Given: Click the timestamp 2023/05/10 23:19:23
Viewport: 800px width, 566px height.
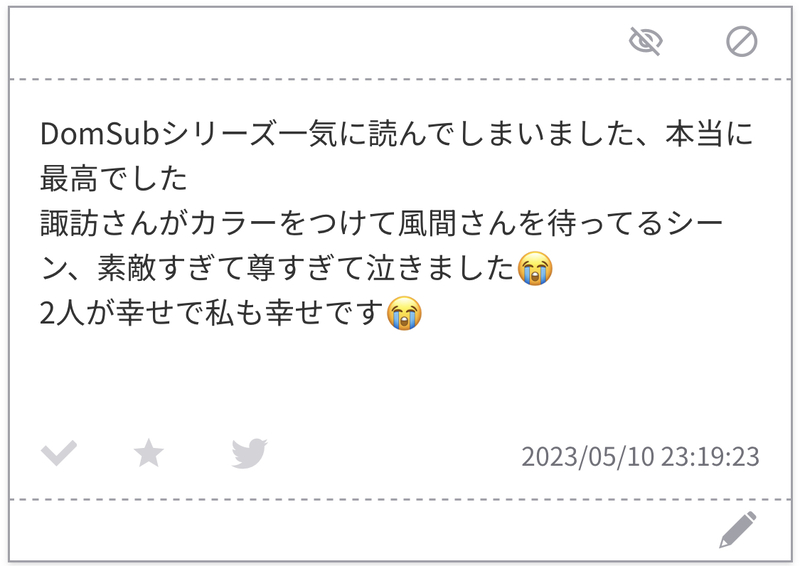Looking at the screenshot, I should [x=640, y=456].
